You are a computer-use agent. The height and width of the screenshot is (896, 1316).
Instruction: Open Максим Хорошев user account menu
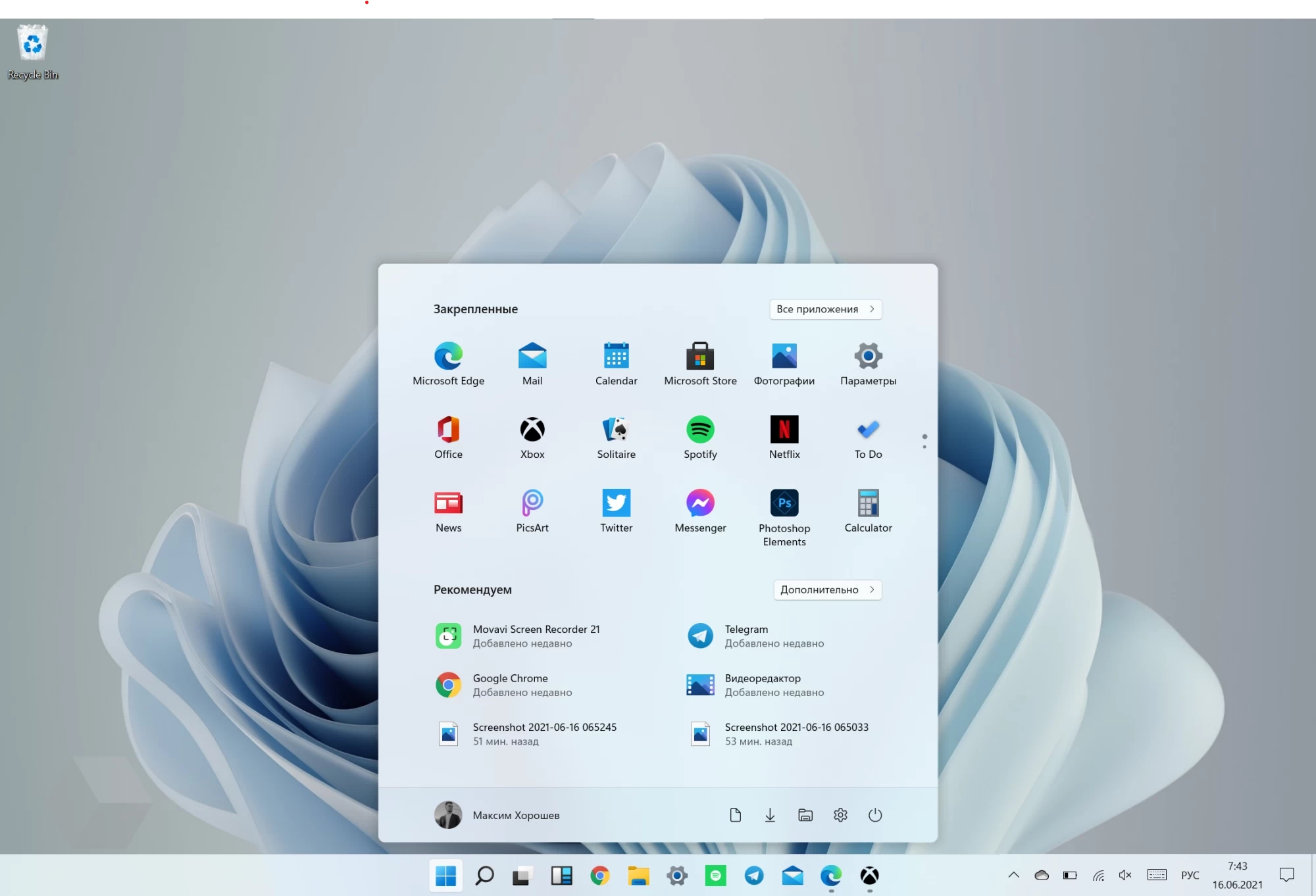[497, 815]
